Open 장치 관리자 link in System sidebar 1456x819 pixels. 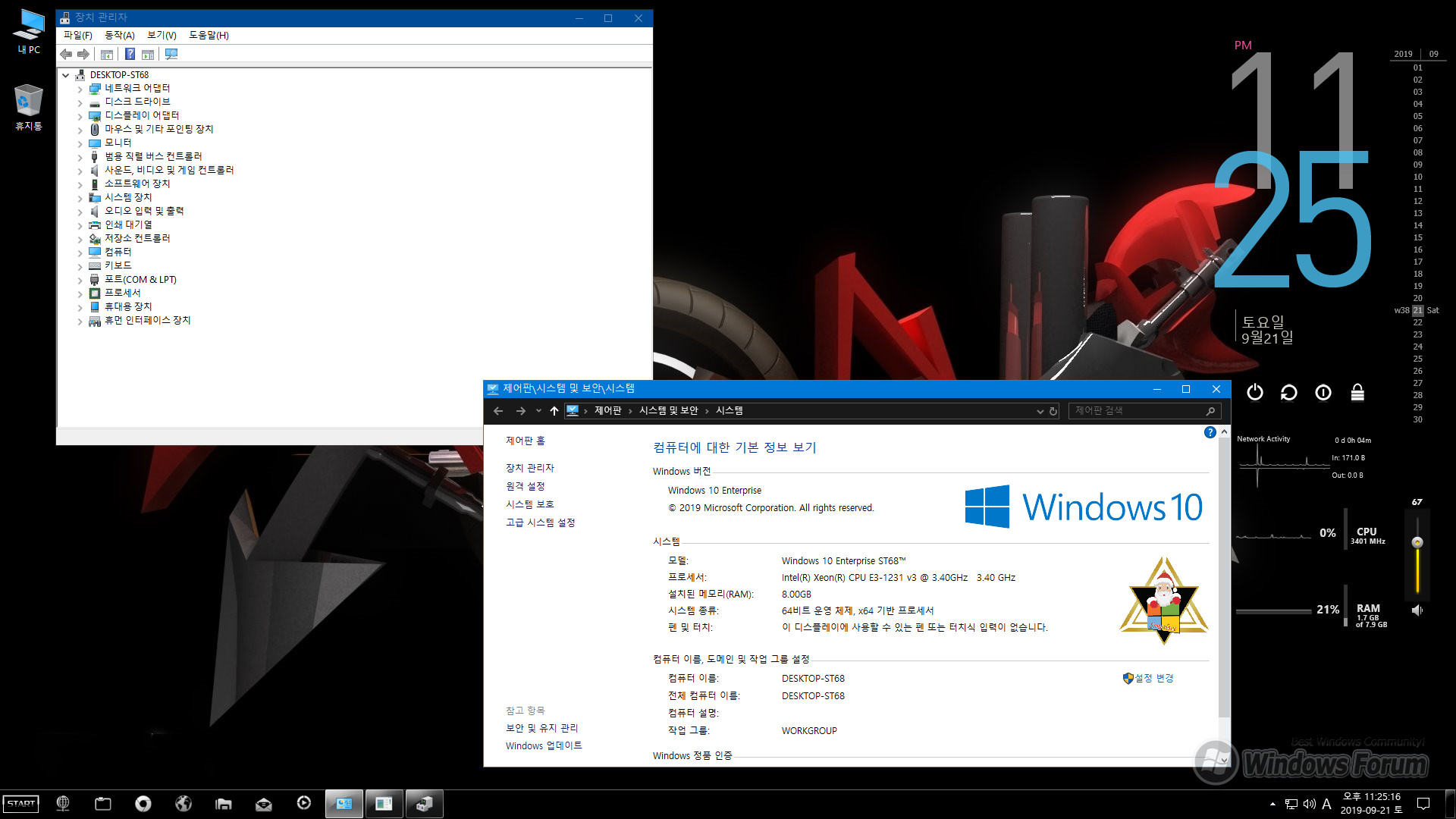530,468
